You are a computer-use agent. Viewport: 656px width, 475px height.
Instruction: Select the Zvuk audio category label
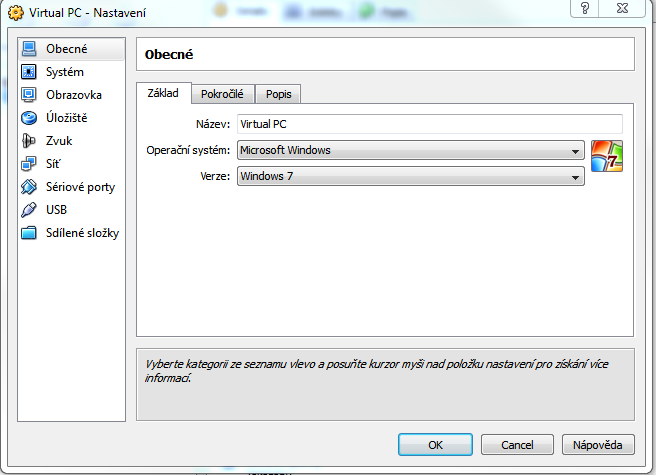tap(59, 141)
